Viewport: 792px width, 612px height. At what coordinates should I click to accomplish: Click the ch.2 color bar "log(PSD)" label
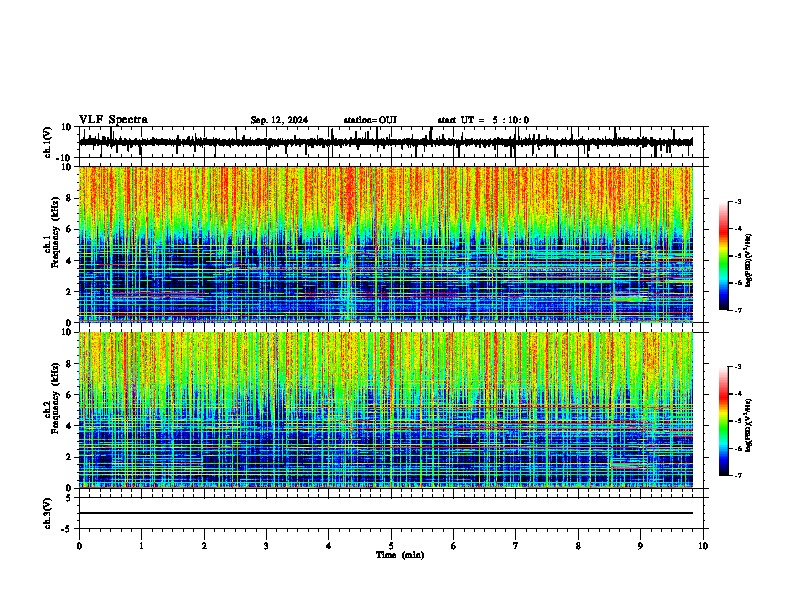point(748,425)
